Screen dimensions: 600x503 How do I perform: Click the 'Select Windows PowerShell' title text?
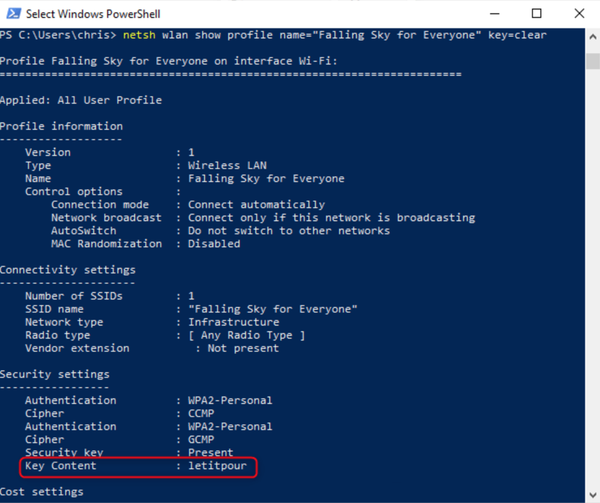pos(92,12)
